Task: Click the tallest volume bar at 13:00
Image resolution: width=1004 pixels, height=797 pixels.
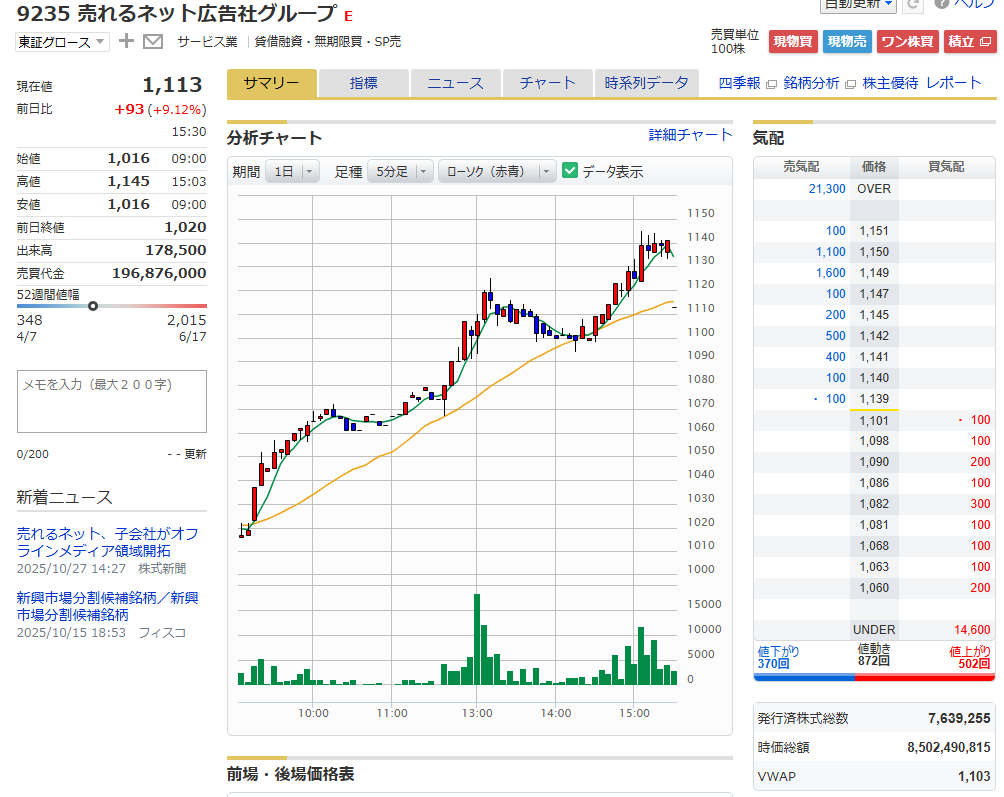Action: [x=477, y=640]
